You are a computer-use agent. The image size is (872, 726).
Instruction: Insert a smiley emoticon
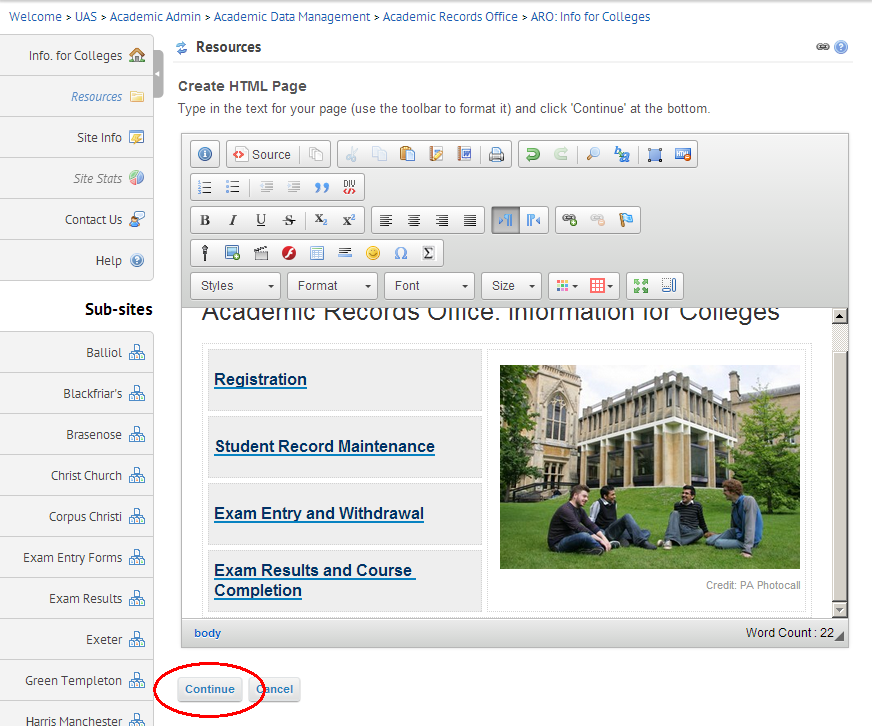coord(373,253)
